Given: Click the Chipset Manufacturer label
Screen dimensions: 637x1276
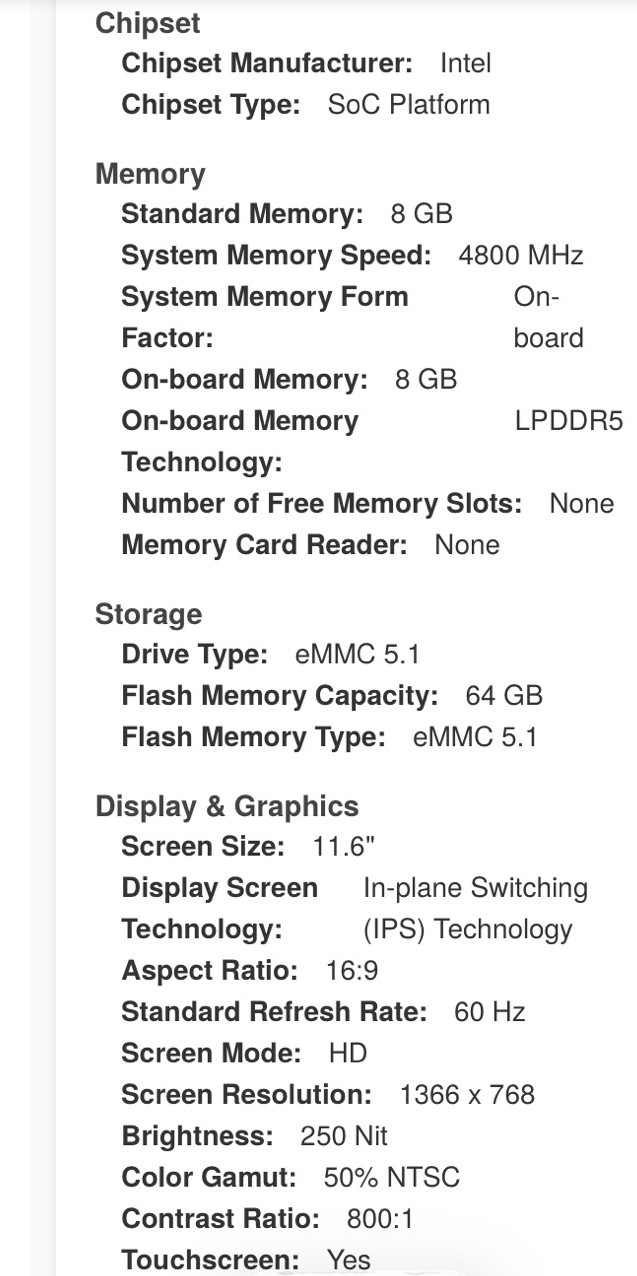Looking at the screenshot, I should (x=267, y=63).
